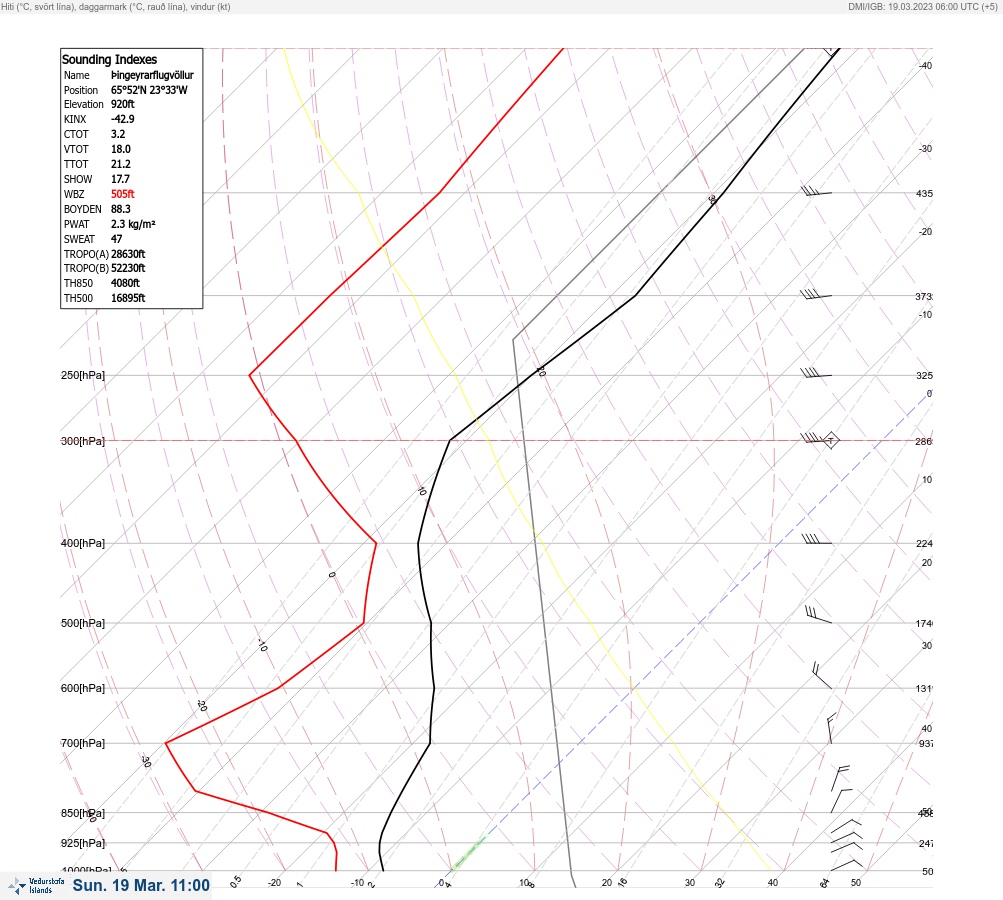Click the KINX value -42.9
The image size is (1003, 900).
(x=123, y=119)
